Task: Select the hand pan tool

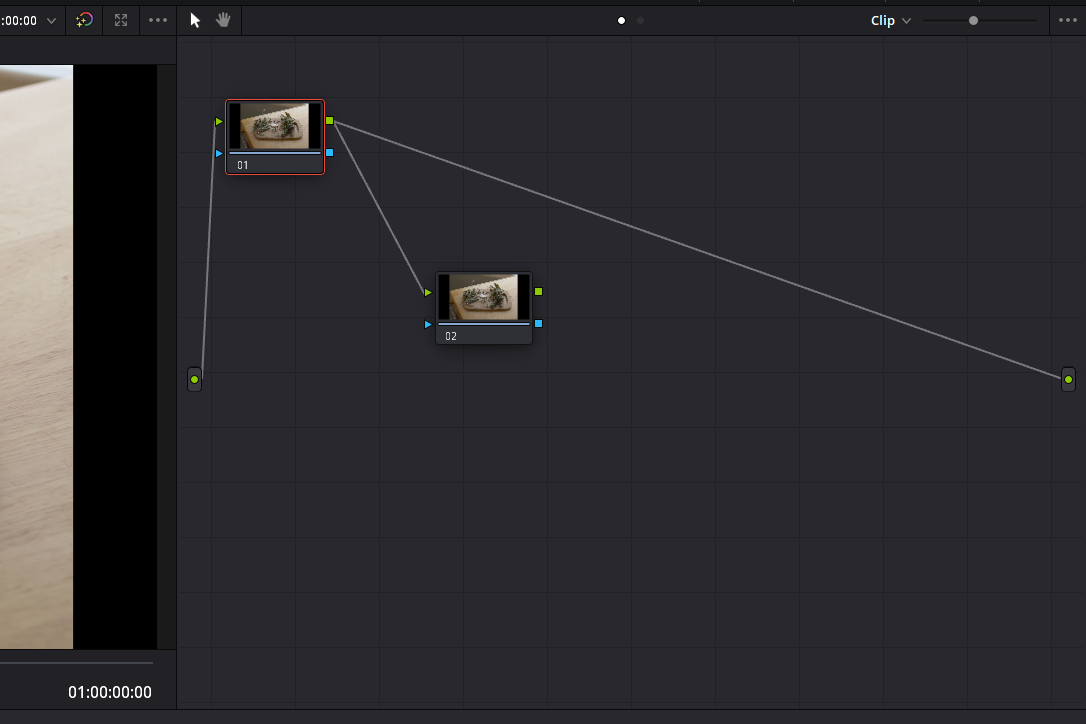Action: (x=222, y=20)
